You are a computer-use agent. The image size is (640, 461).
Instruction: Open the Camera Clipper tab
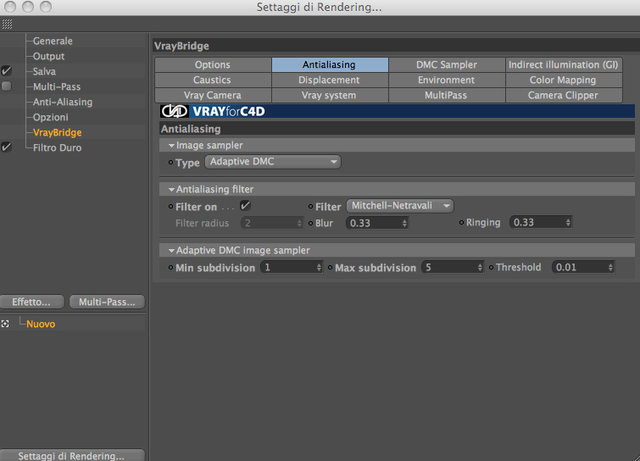coord(564,95)
